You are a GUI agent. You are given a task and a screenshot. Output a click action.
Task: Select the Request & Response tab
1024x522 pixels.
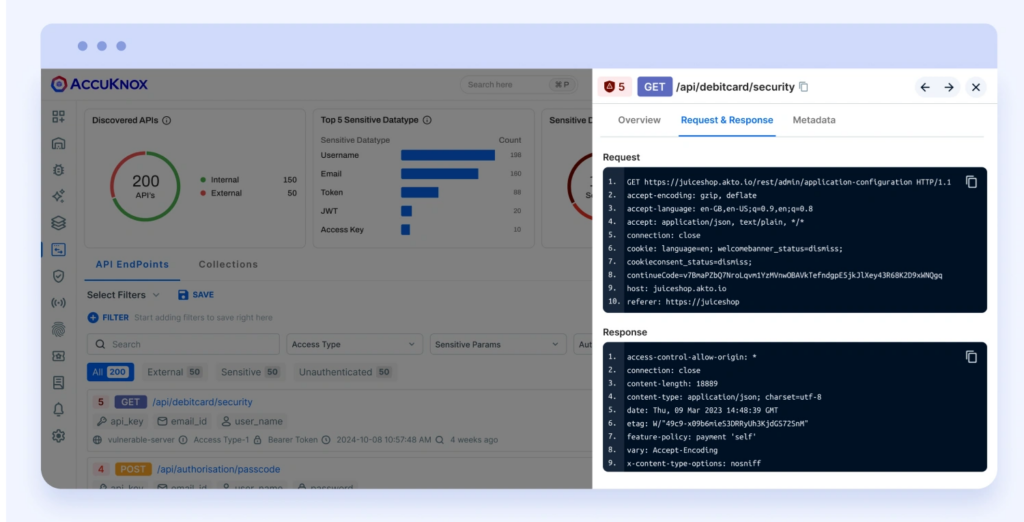727,120
